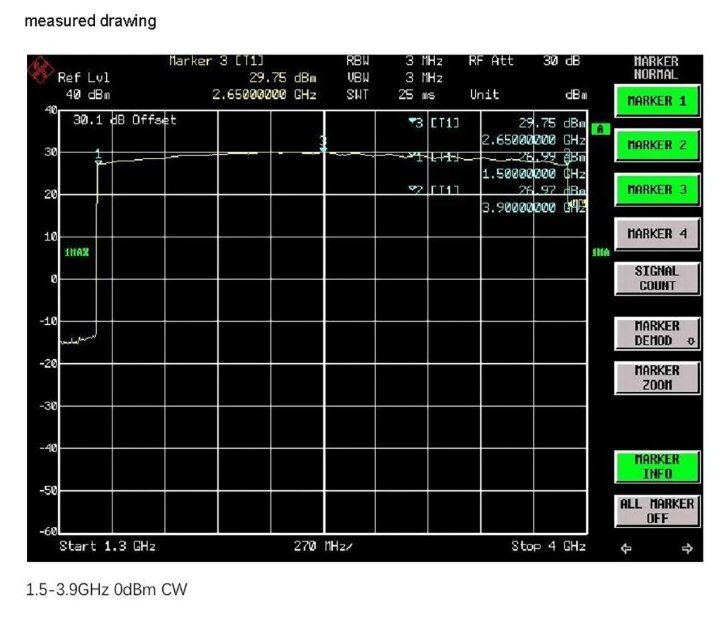The height and width of the screenshot is (623, 726).
Task: Disable the MARKER 3 softkey
Action: tap(656, 189)
